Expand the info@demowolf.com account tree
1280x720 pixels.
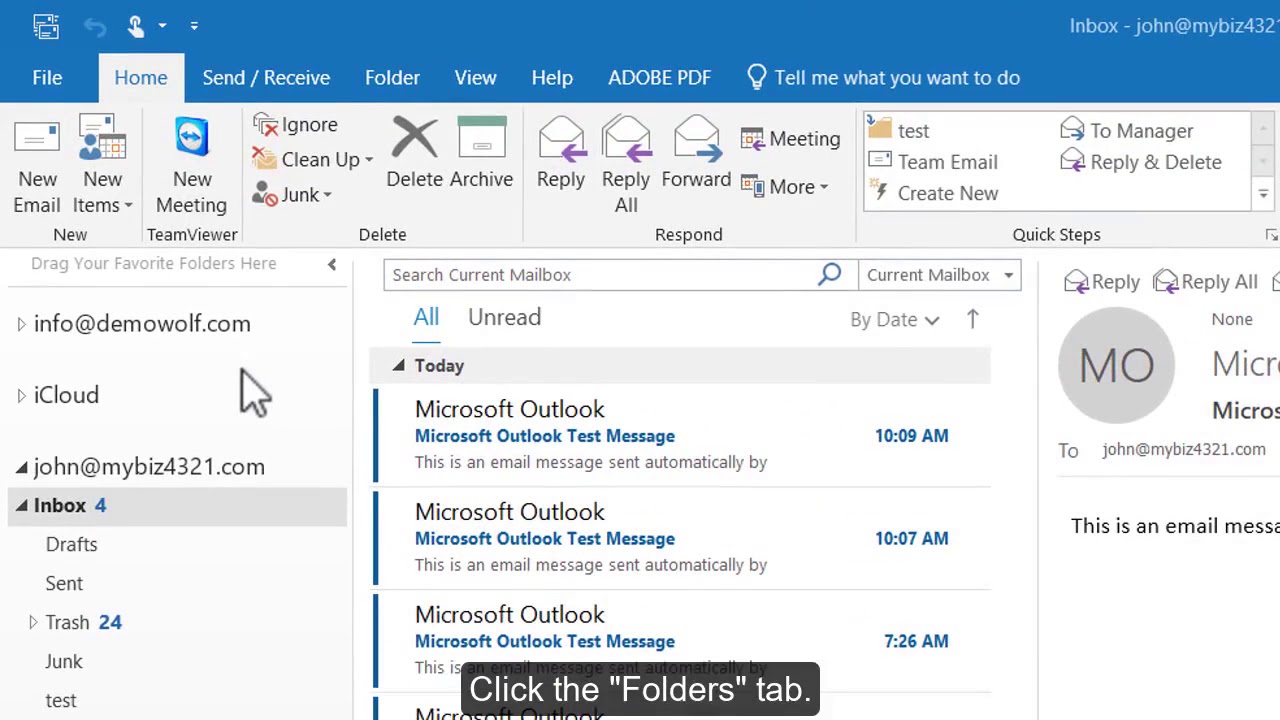point(21,324)
